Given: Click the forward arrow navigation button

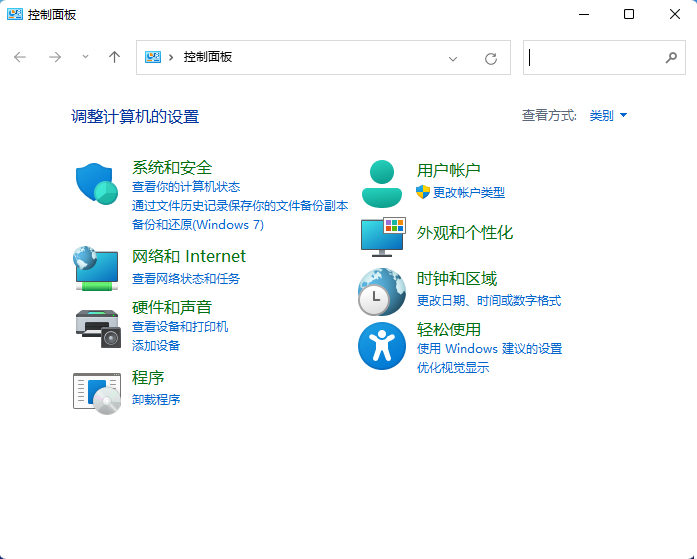Looking at the screenshot, I should click(55, 57).
